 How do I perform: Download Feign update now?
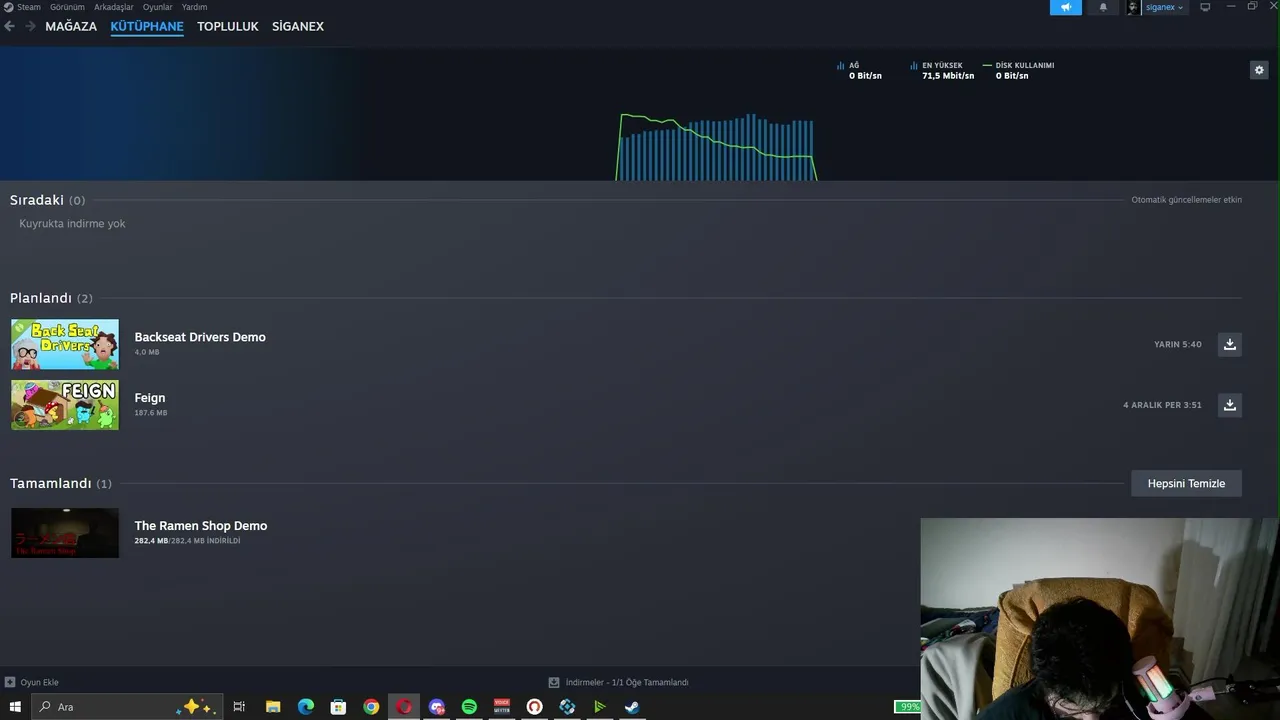tap(1230, 405)
